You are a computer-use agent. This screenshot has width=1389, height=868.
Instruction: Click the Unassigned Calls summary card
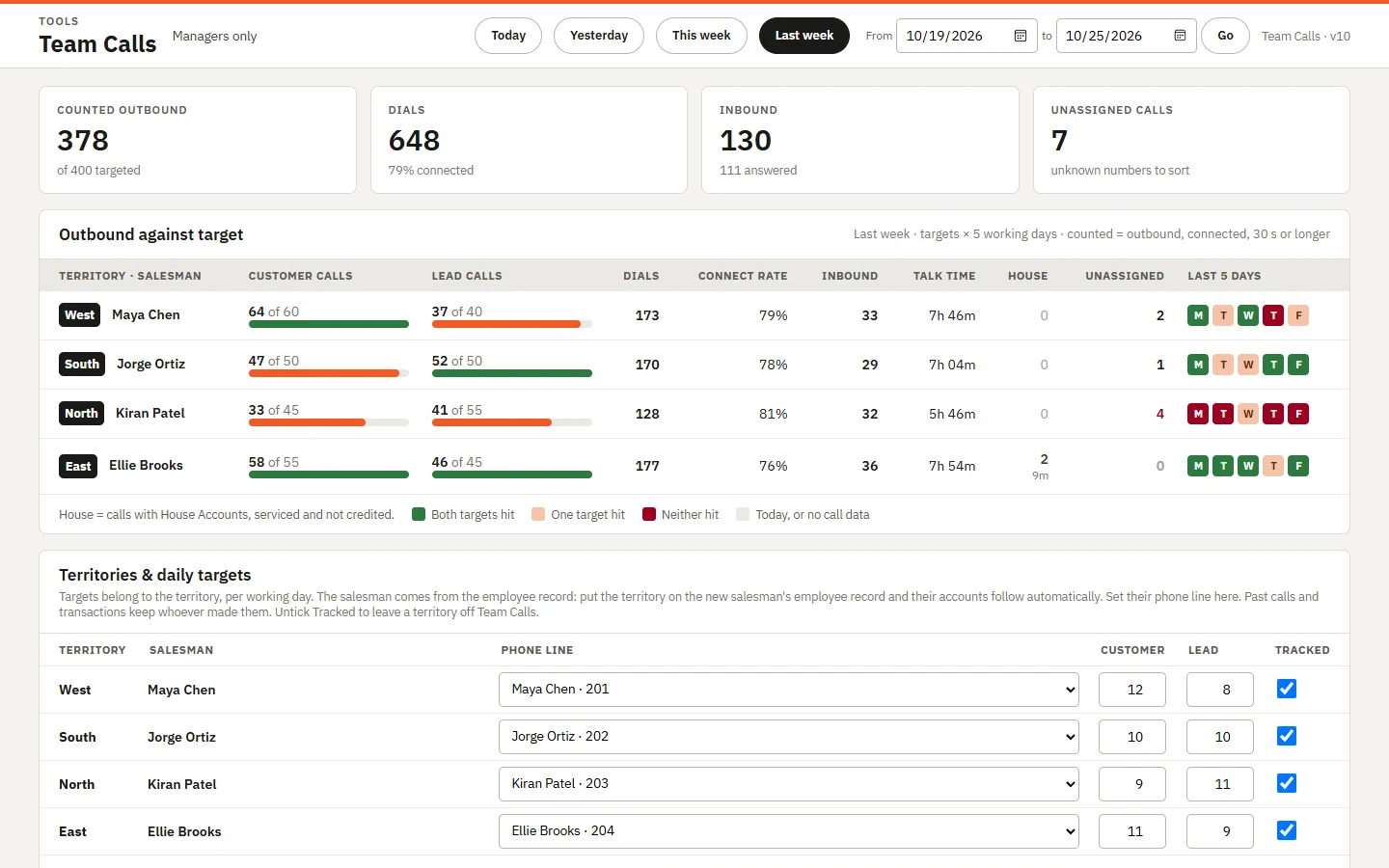(1191, 140)
